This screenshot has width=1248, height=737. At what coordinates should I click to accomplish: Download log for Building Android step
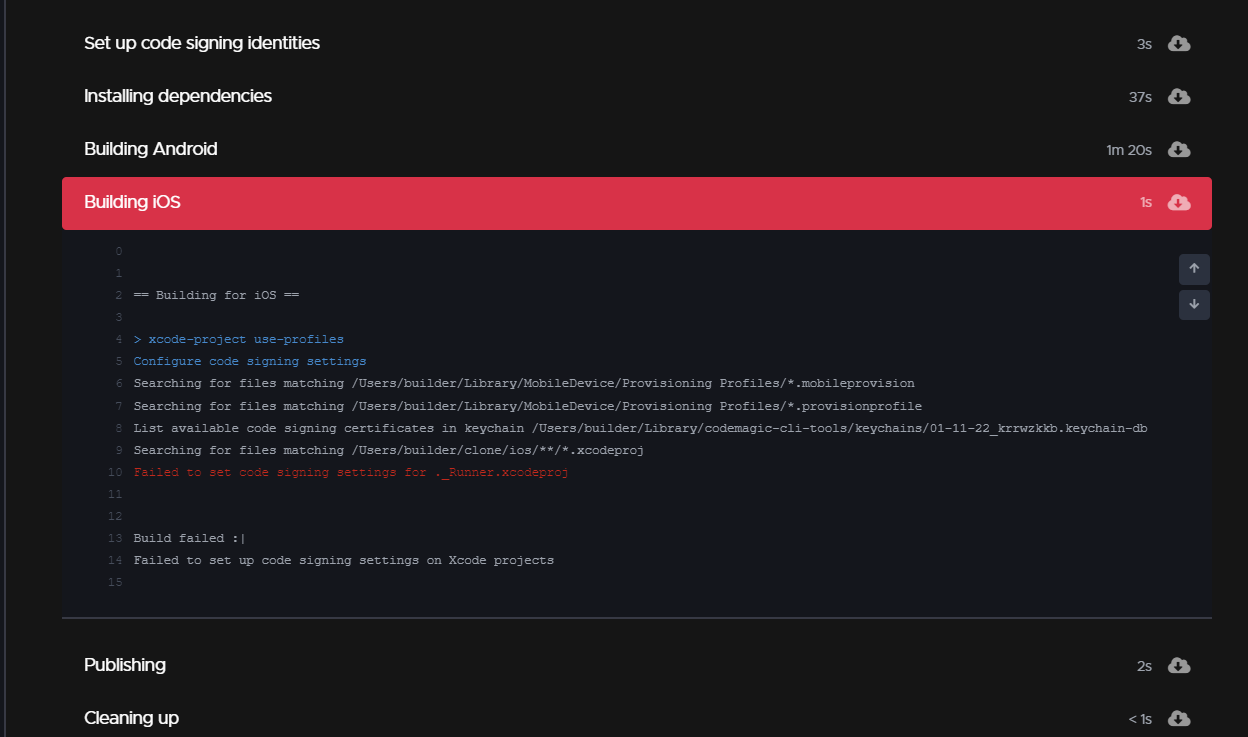pyautogui.click(x=1179, y=150)
